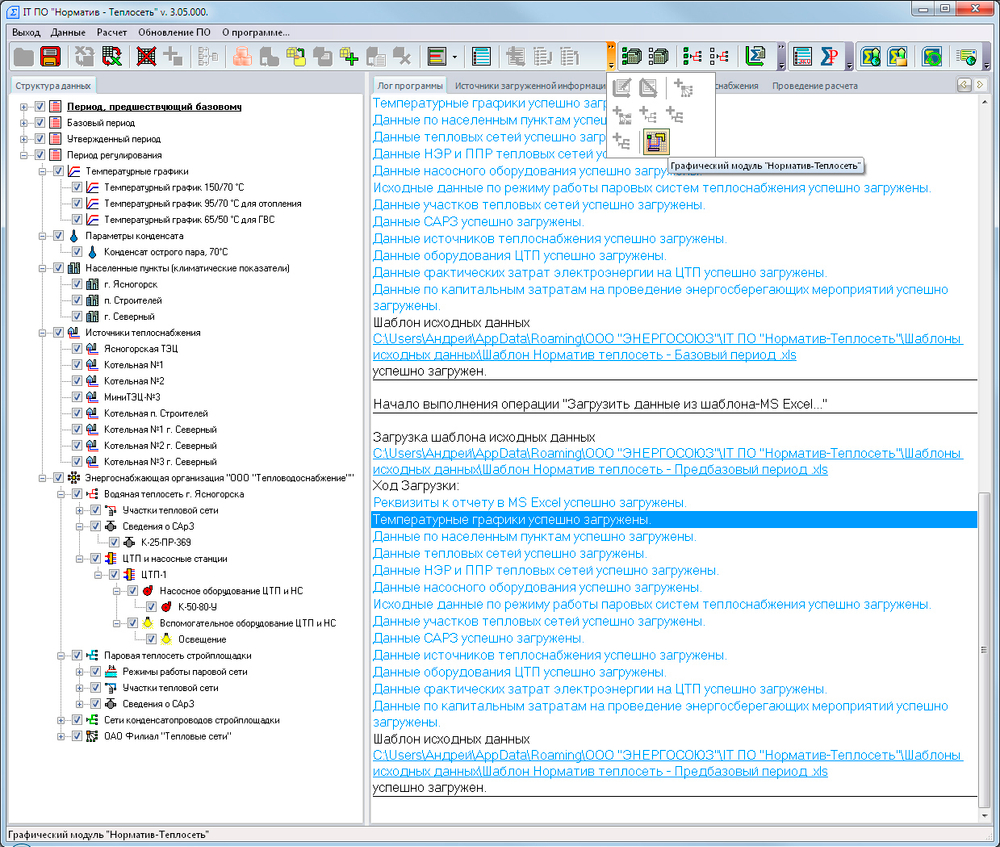Open the Расчет menu
This screenshot has height=847, width=1000.
pyautogui.click(x=111, y=32)
